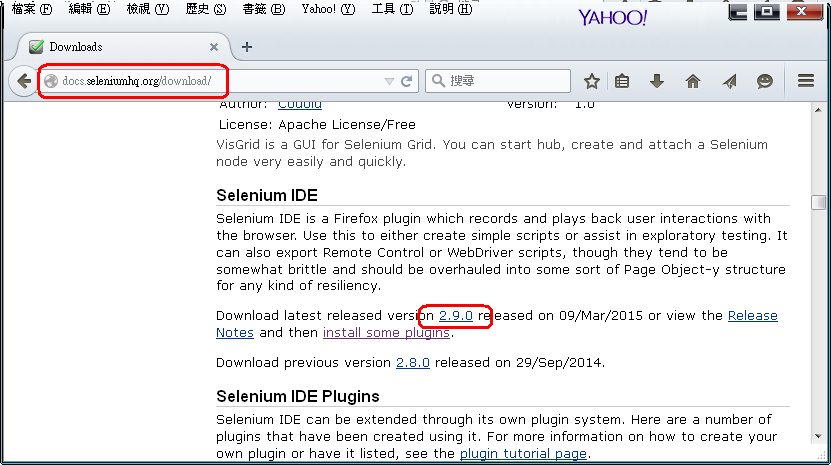Click the scrollbar down arrow
Image resolution: width=831 pixels, height=465 pixels.
[x=818, y=436]
